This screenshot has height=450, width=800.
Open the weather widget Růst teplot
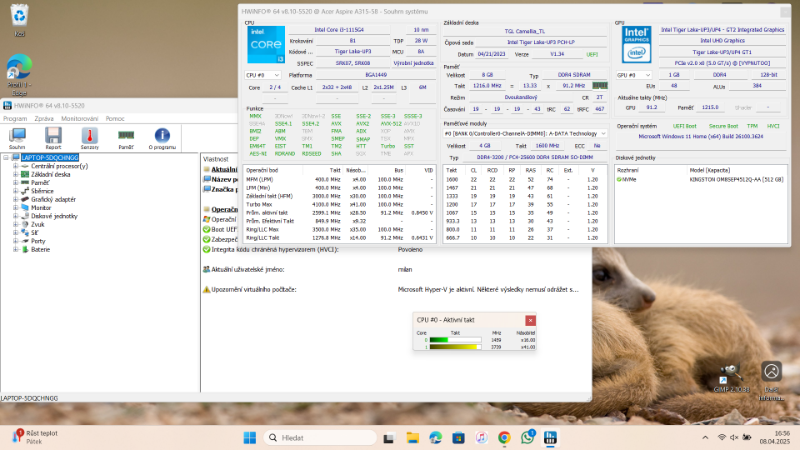pos(35,437)
